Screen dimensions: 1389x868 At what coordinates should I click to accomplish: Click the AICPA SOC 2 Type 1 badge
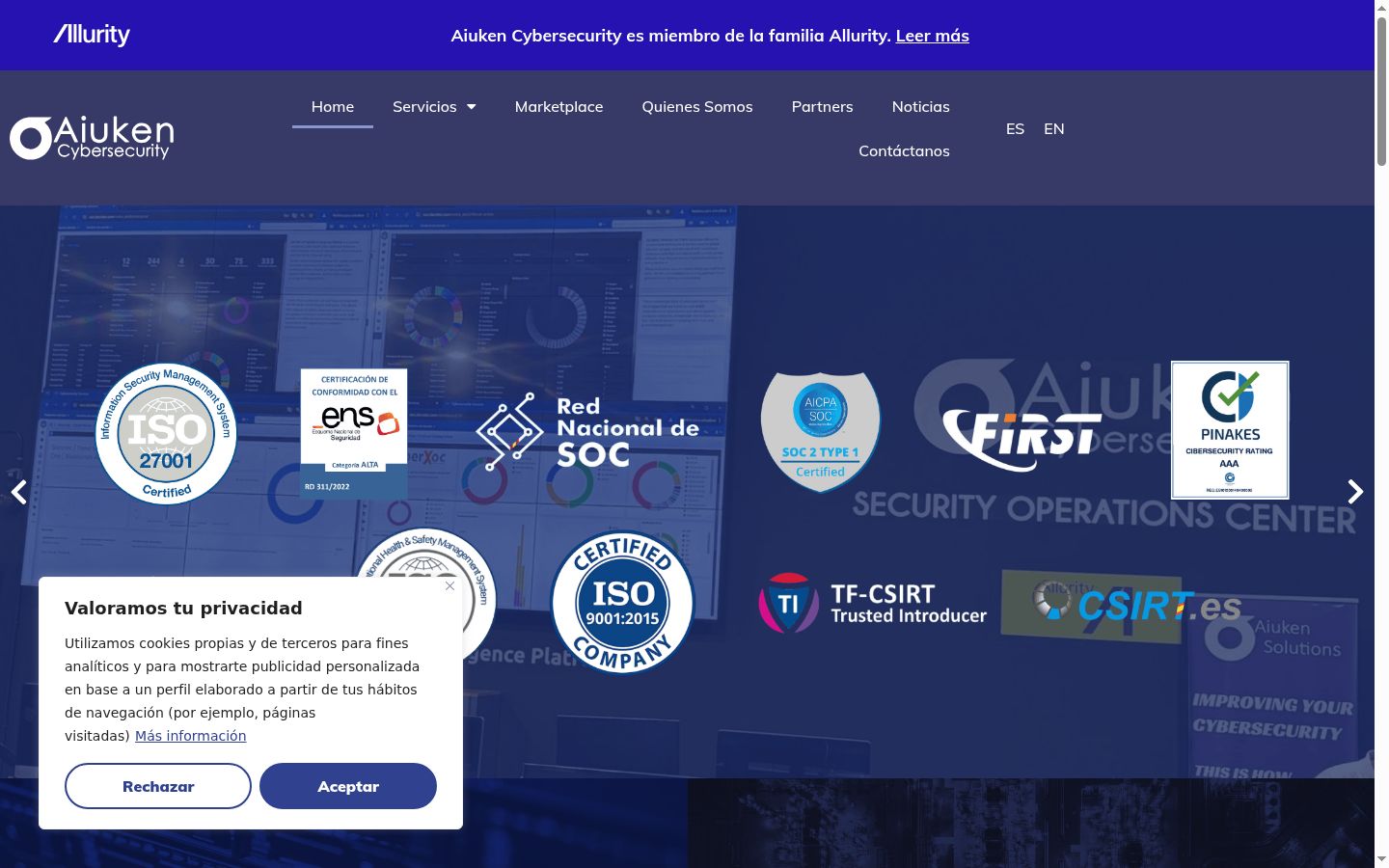821,432
